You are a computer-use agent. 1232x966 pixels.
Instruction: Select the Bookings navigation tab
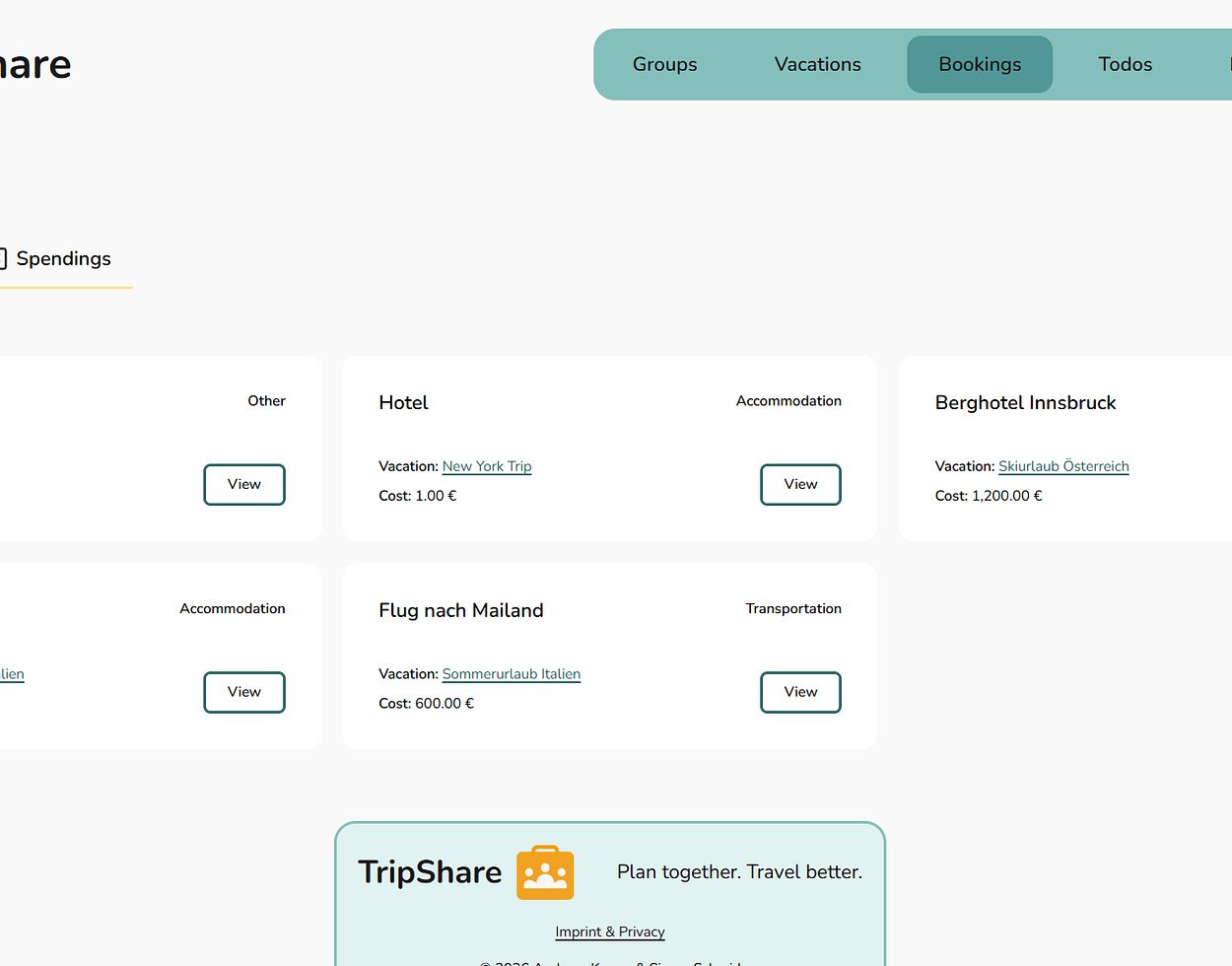[979, 65]
